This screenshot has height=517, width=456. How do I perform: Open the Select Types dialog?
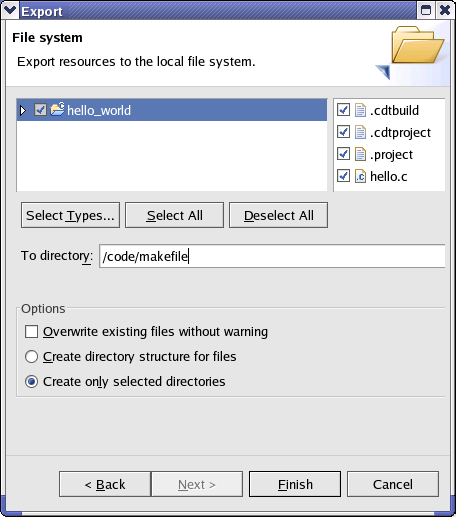(70, 215)
